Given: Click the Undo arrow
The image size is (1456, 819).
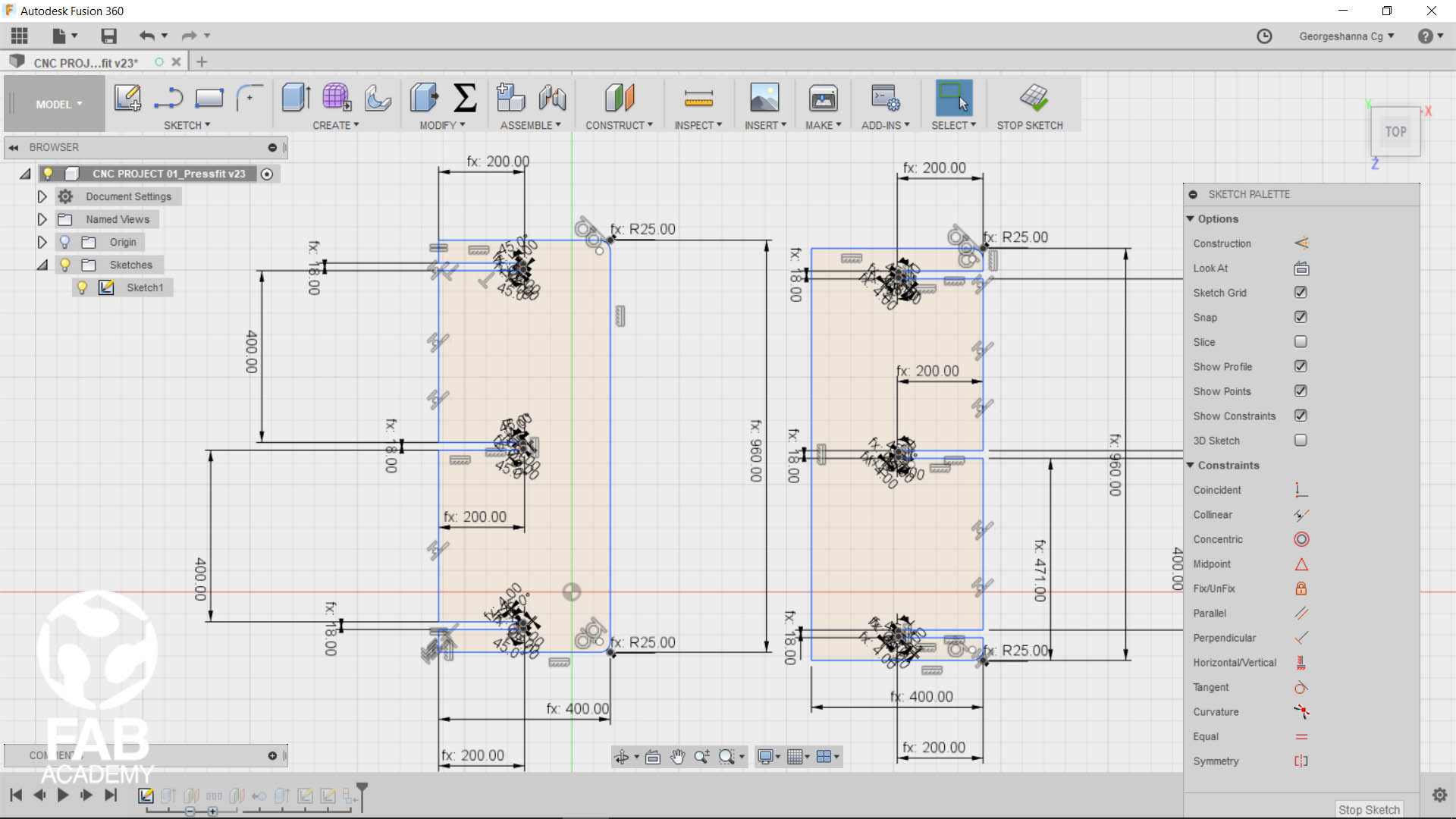Looking at the screenshot, I should click(x=146, y=36).
